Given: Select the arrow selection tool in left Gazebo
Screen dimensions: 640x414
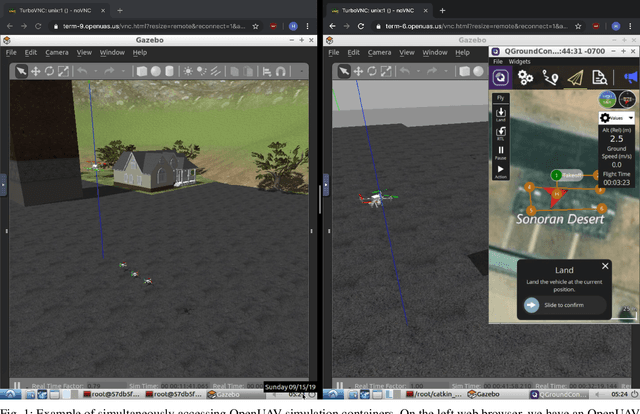Looking at the screenshot, I should [x=21, y=71].
